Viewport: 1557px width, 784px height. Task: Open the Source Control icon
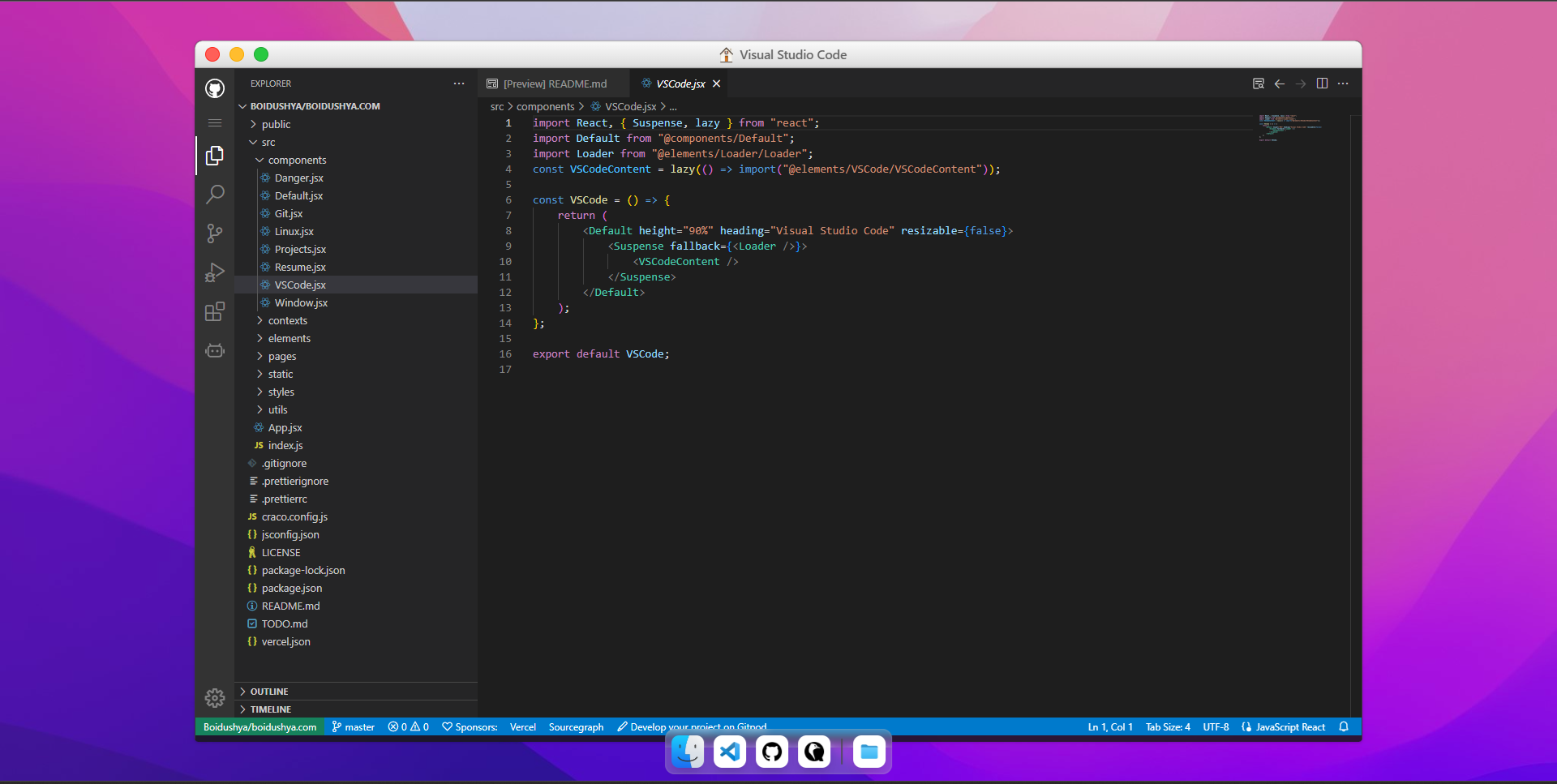click(215, 233)
